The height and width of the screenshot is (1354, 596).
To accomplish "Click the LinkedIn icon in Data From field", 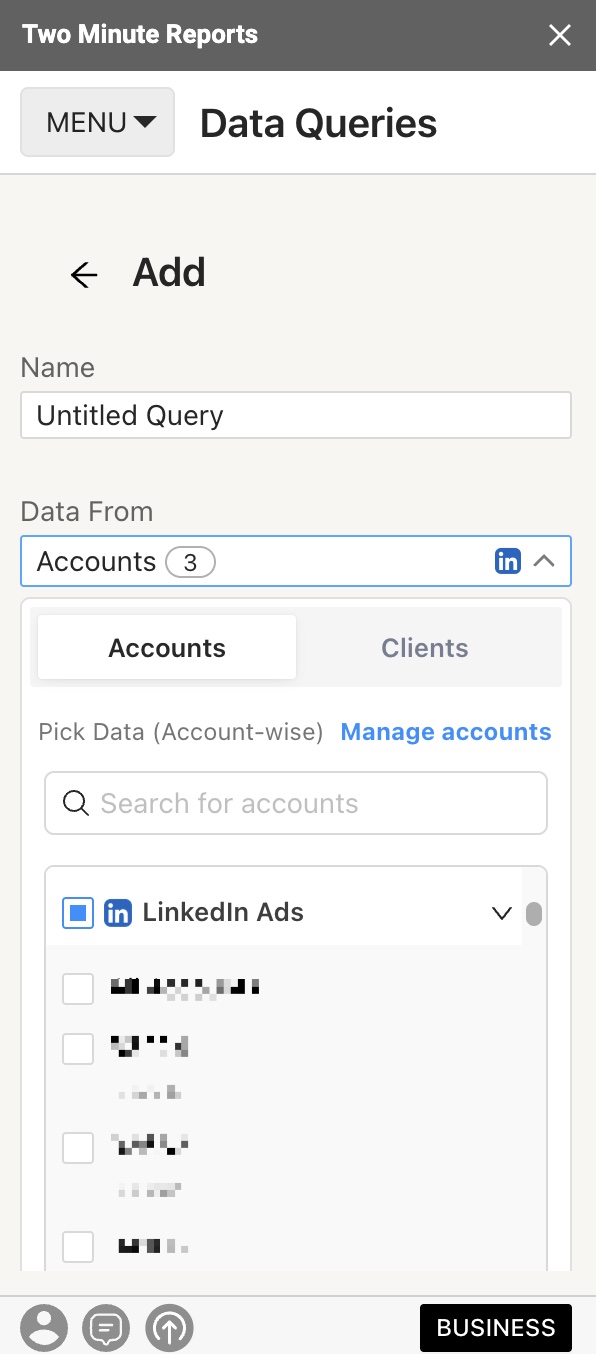I will pyautogui.click(x=508, y=561).
